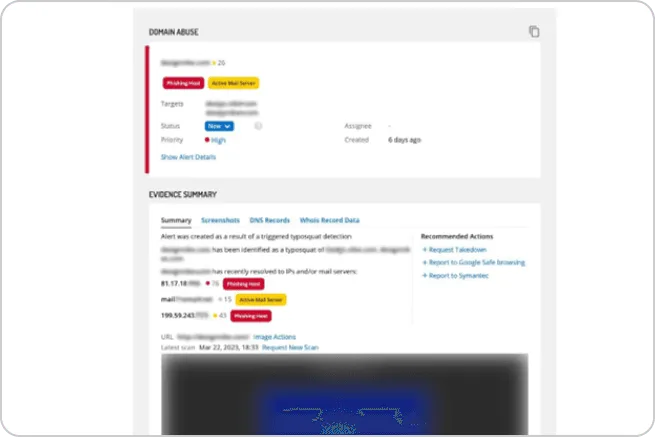Click the score 26 beside the blurred domain

click(221, 63)
